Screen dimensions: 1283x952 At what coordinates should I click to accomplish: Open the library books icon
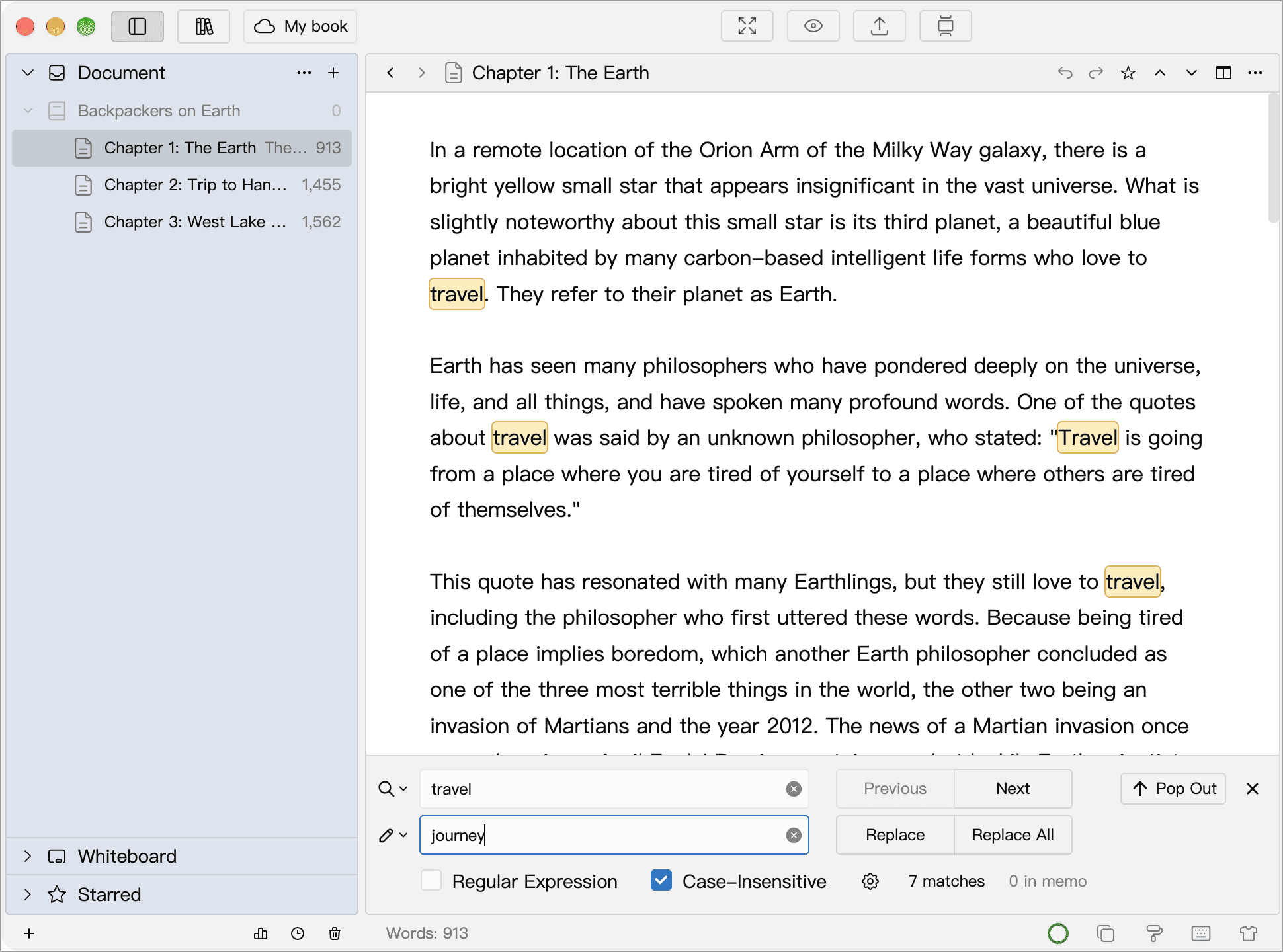pos(204,26)
